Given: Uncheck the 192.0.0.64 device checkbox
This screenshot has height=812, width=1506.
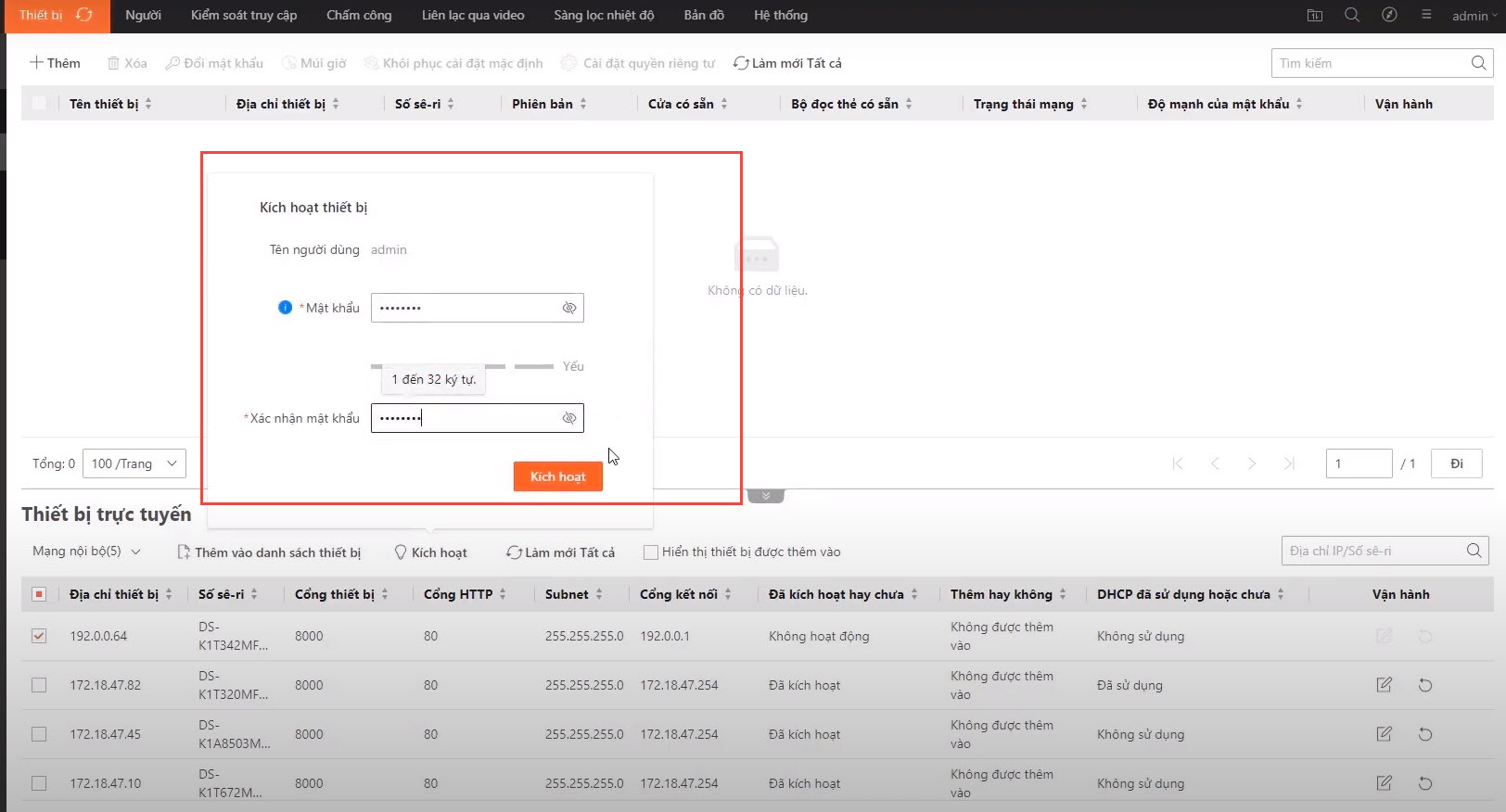Looking at the screenshot, I should click(39, 636).
